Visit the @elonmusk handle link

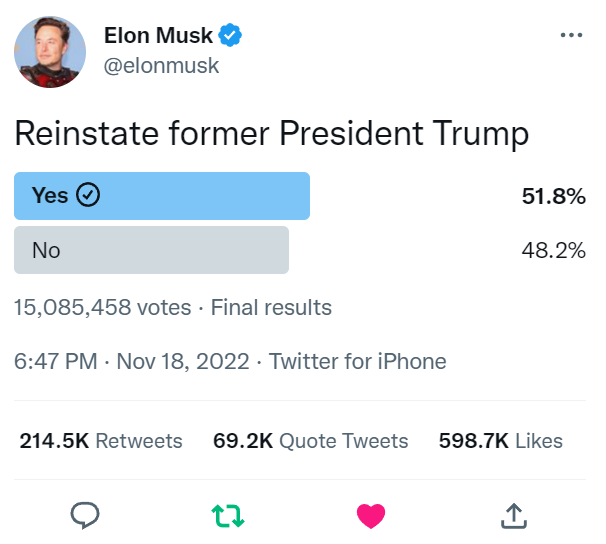point(161,65)
